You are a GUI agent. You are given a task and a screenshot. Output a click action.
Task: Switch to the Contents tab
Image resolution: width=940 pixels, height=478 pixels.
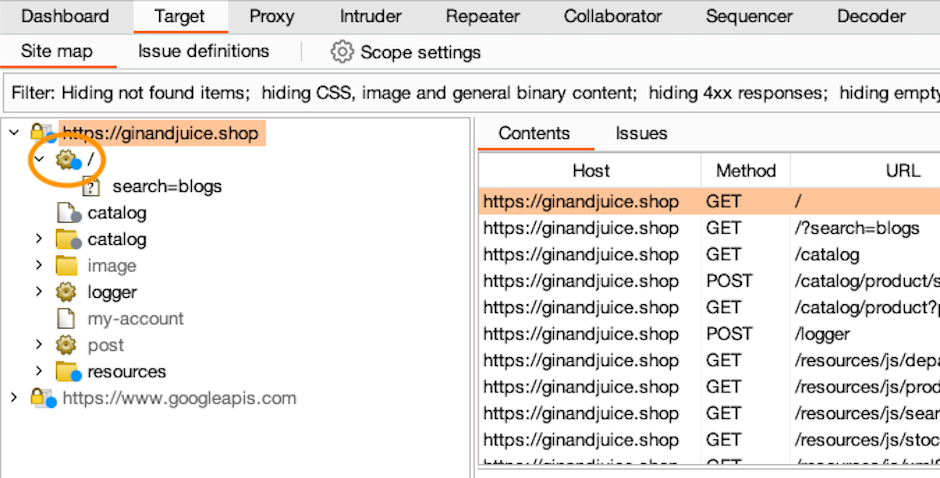pyautogui.click(x=534, y=133)
